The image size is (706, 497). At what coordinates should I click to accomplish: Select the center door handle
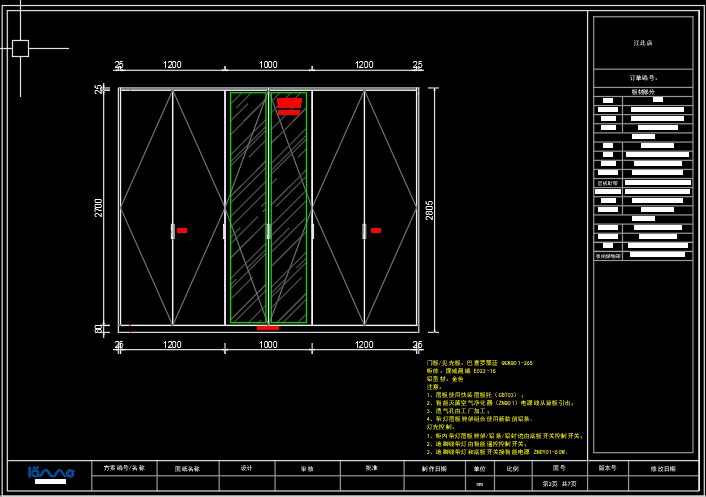point(268,231)
